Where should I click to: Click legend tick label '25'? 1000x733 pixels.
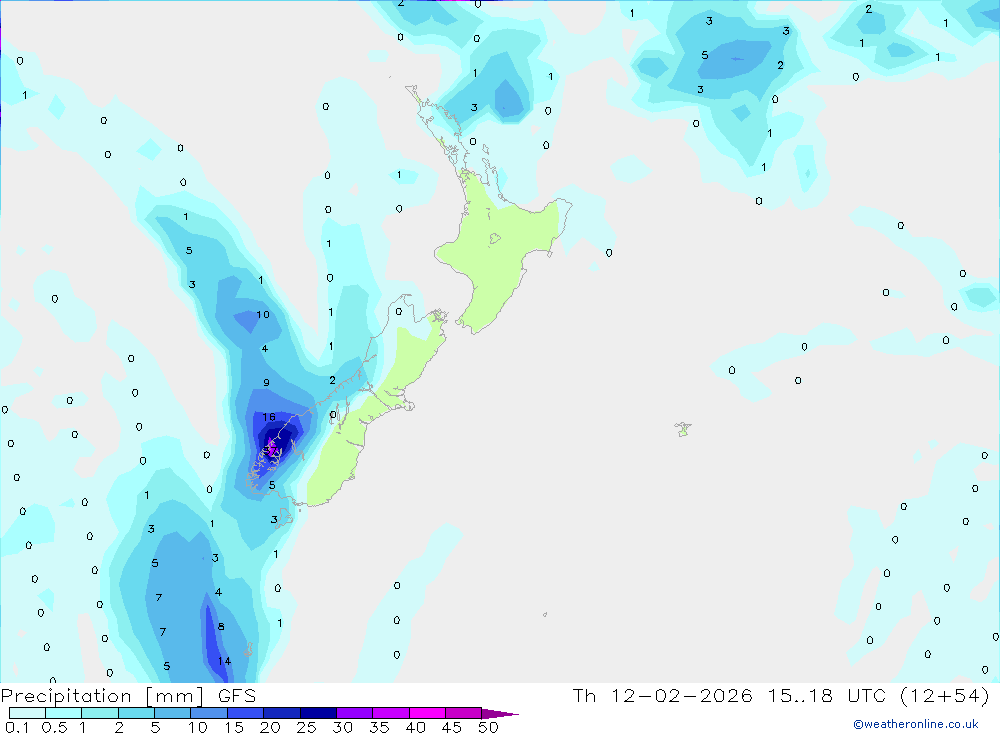(x=307, y=727)
